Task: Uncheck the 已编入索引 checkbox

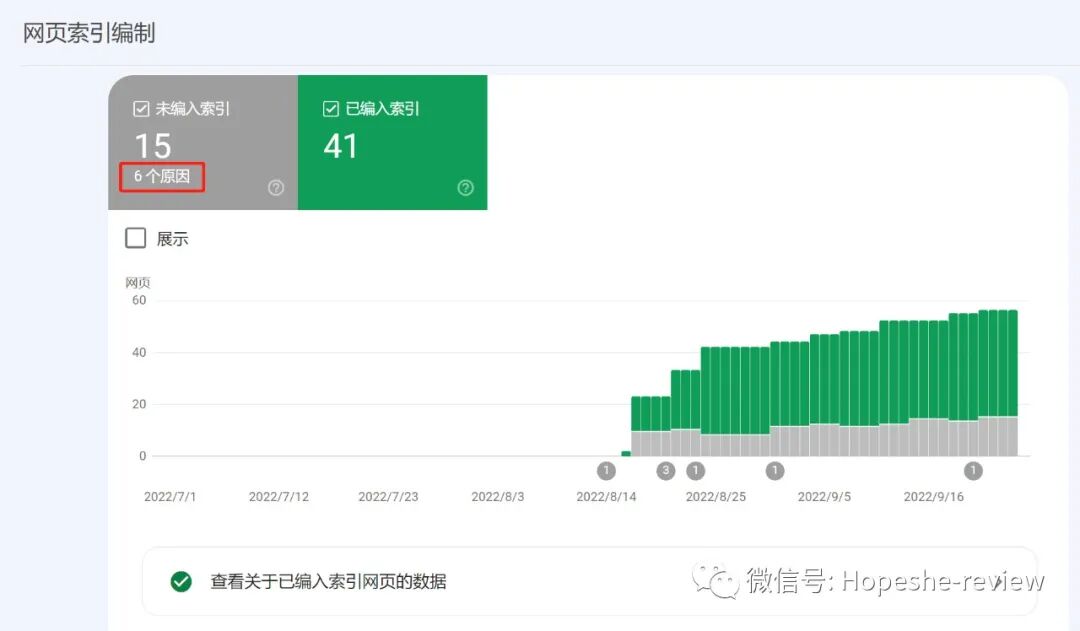Action: point(330,108)
